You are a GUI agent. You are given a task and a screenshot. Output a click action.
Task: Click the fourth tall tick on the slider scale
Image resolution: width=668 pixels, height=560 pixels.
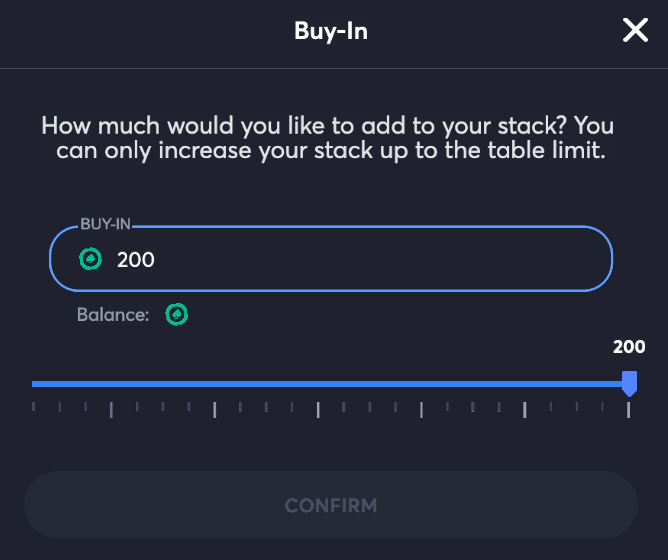click(x=421, y=409)
